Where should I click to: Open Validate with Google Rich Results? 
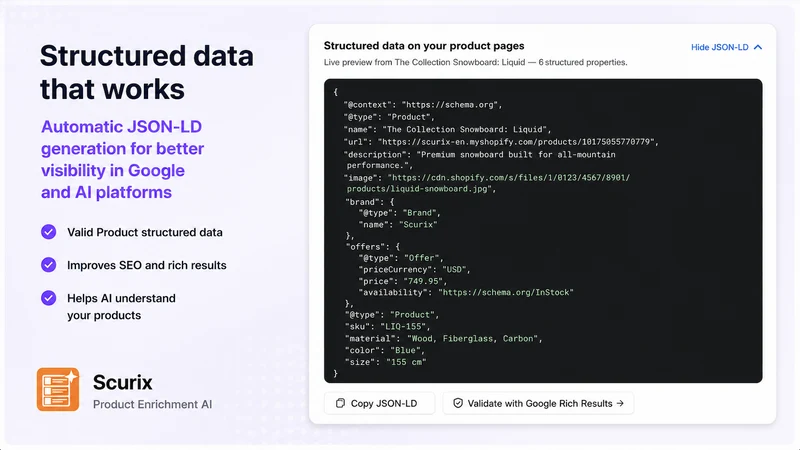538,403
